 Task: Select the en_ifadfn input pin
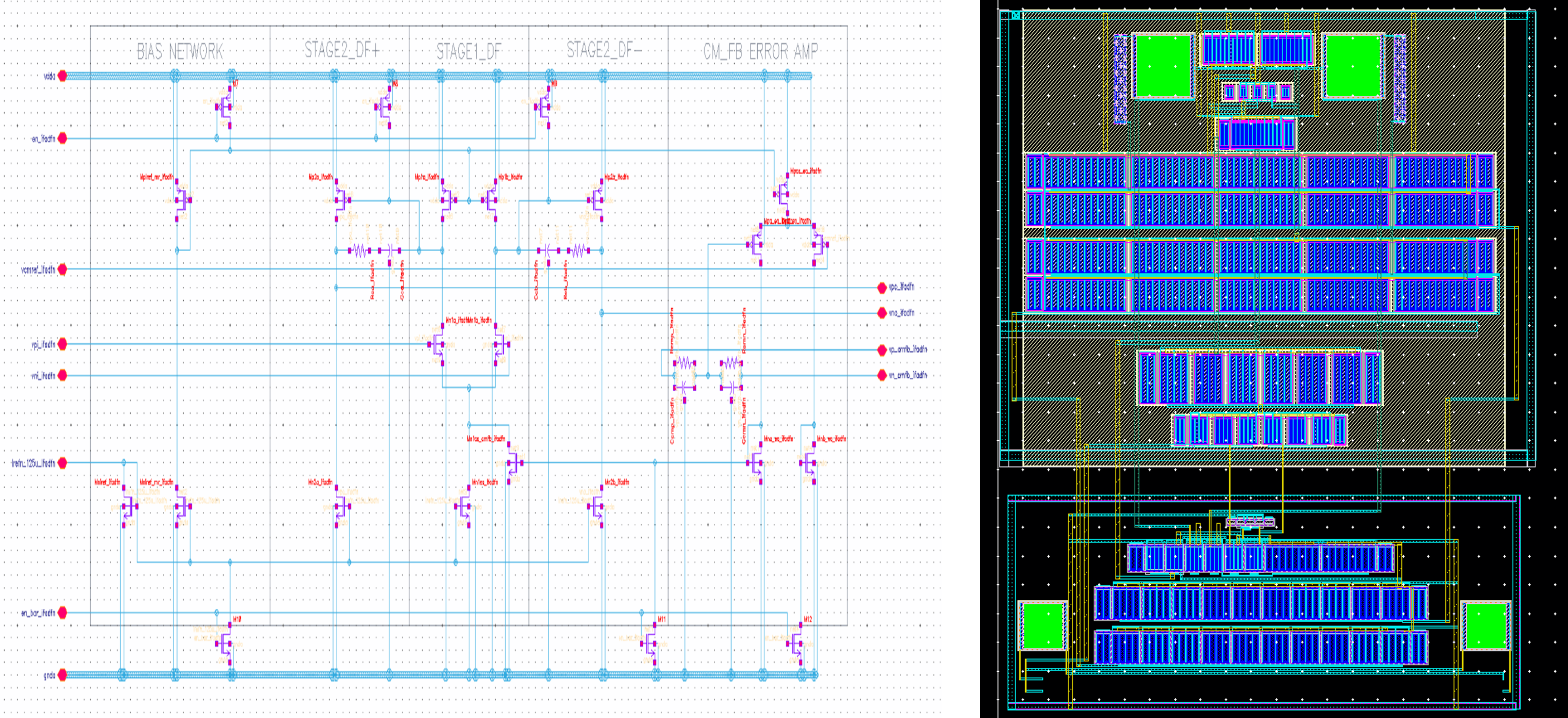pos(62,139)
